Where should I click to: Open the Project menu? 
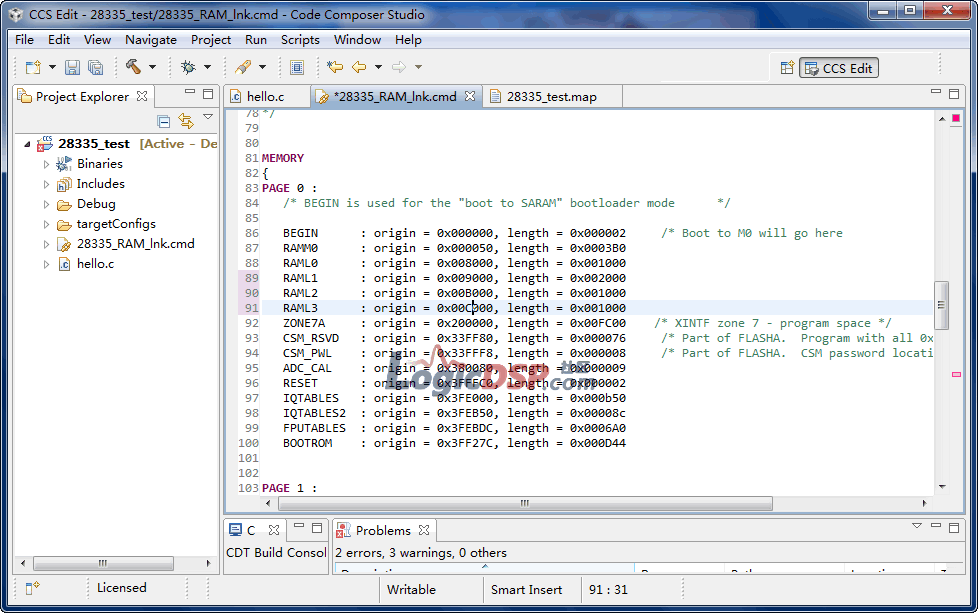(x=211, y=39)
